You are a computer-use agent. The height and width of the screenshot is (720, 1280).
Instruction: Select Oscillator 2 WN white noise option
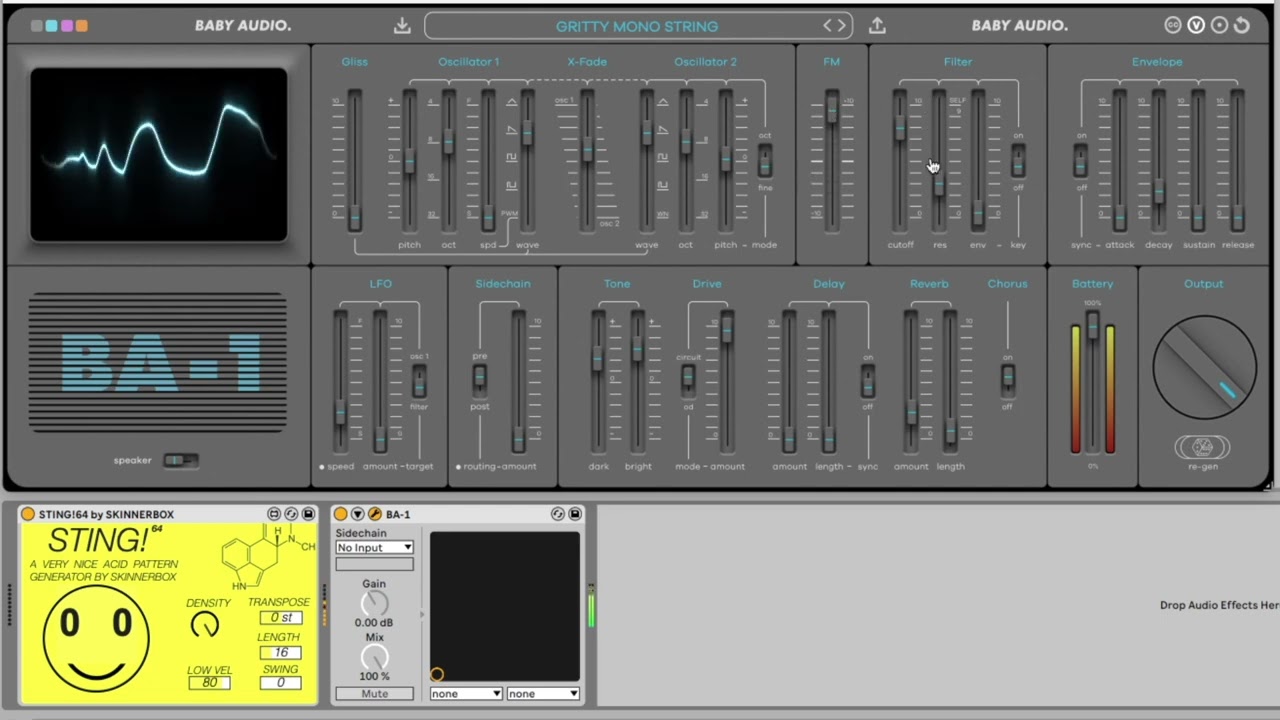click(662, 214)
